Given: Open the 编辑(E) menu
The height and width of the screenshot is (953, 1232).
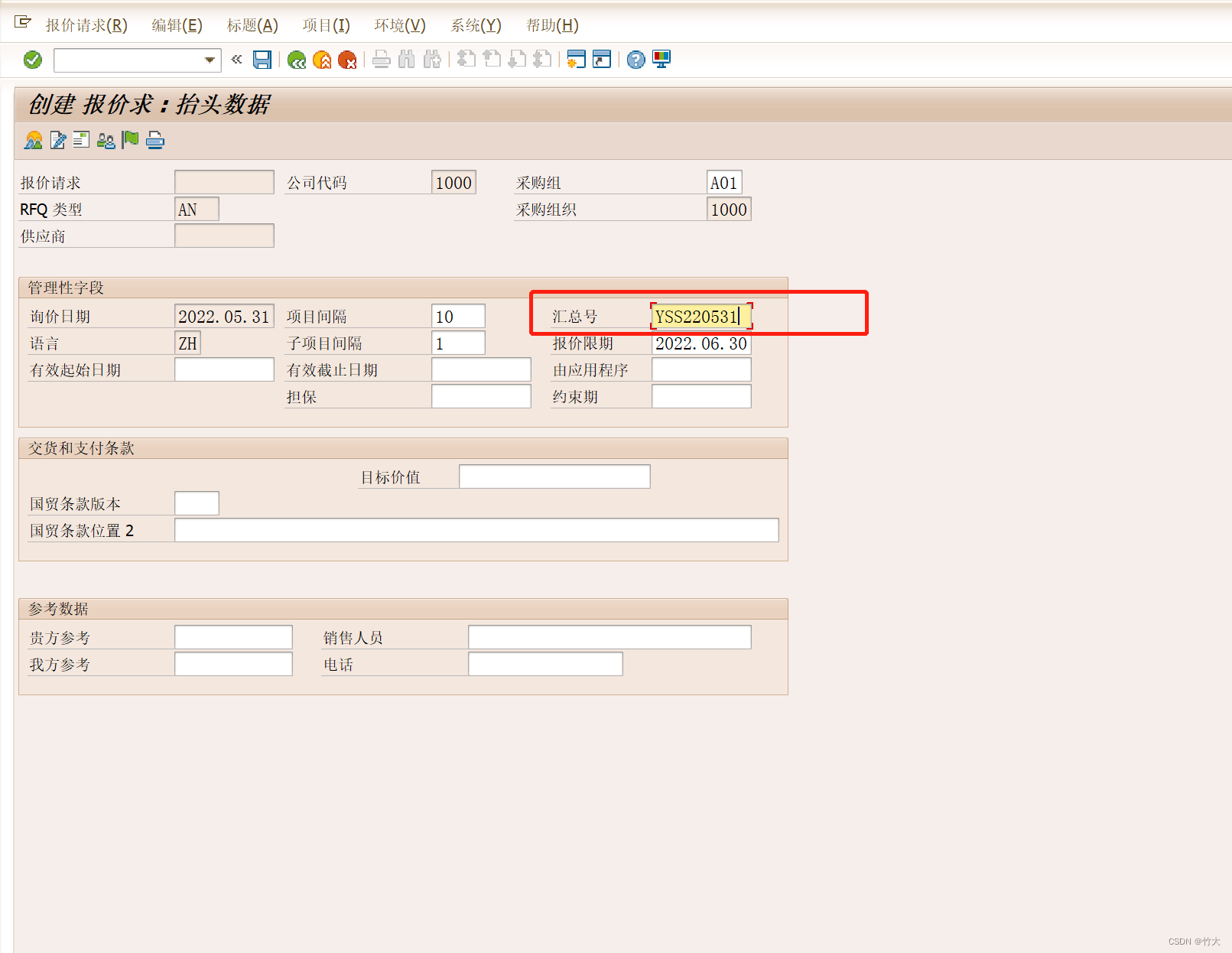Looking at the screenshot, I should [177, 25].
